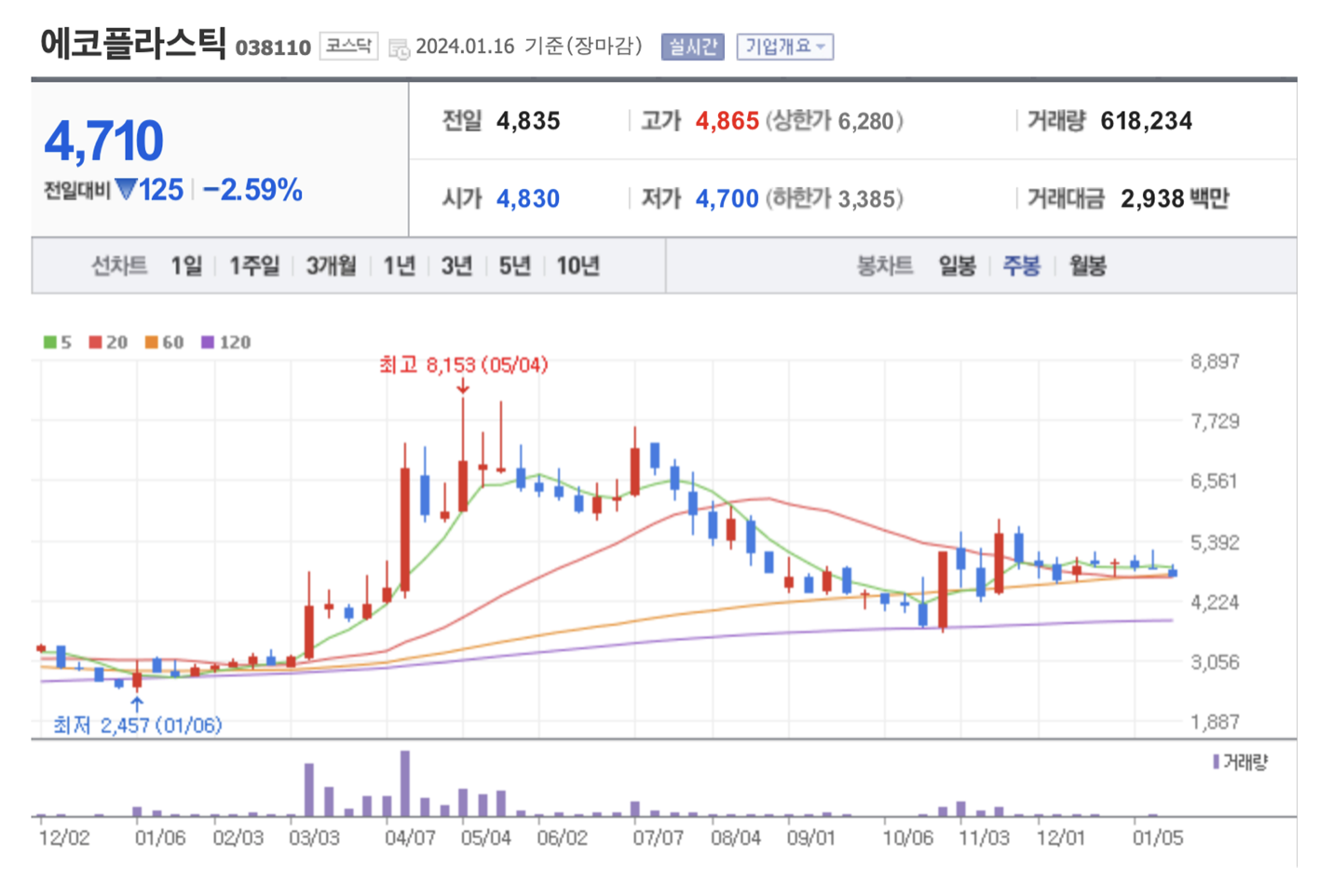The width and height of the screenshot is (1319, 896).
Task: Click the tallest volume bar at 04/07
Action: [x=405, y=783]
